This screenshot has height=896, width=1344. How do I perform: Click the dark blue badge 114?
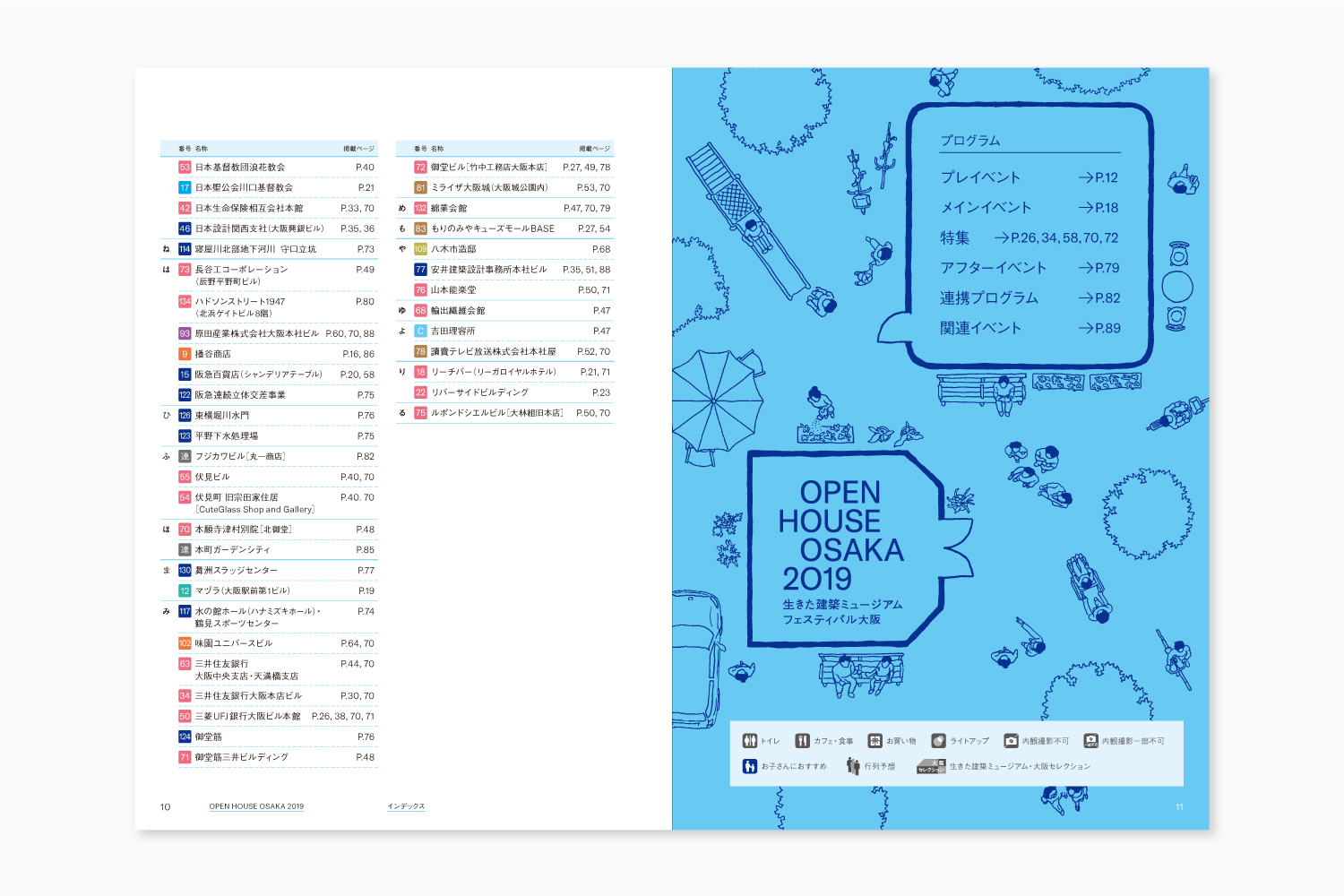tap(185, 249)
